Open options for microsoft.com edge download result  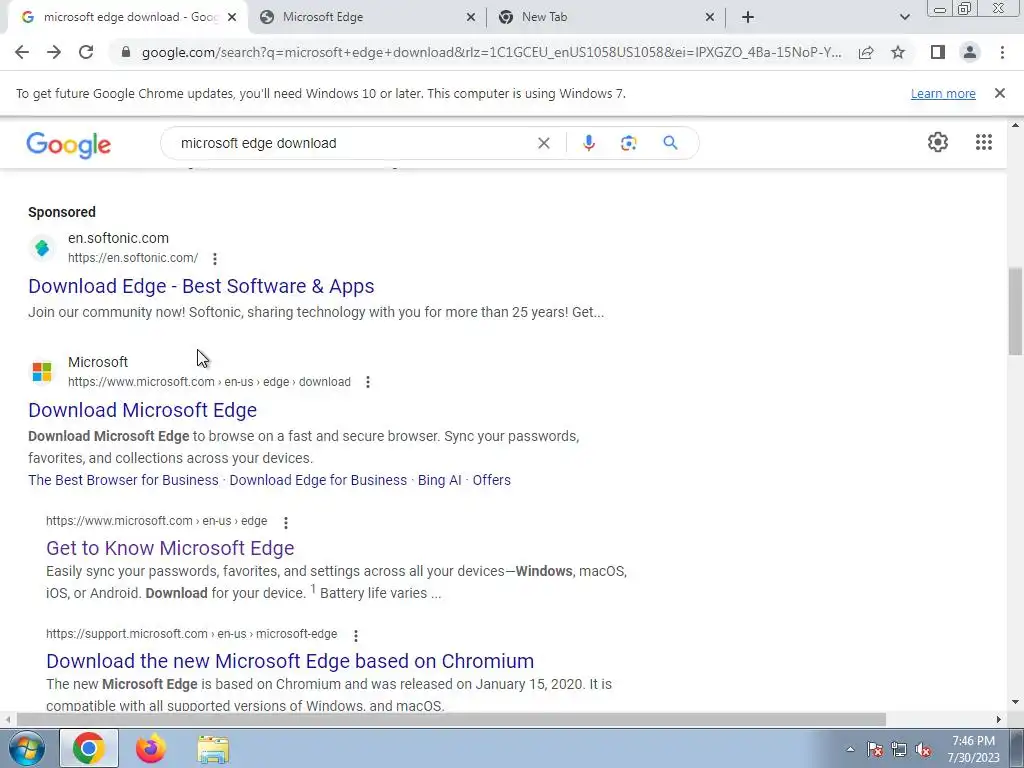click(368, 382)
